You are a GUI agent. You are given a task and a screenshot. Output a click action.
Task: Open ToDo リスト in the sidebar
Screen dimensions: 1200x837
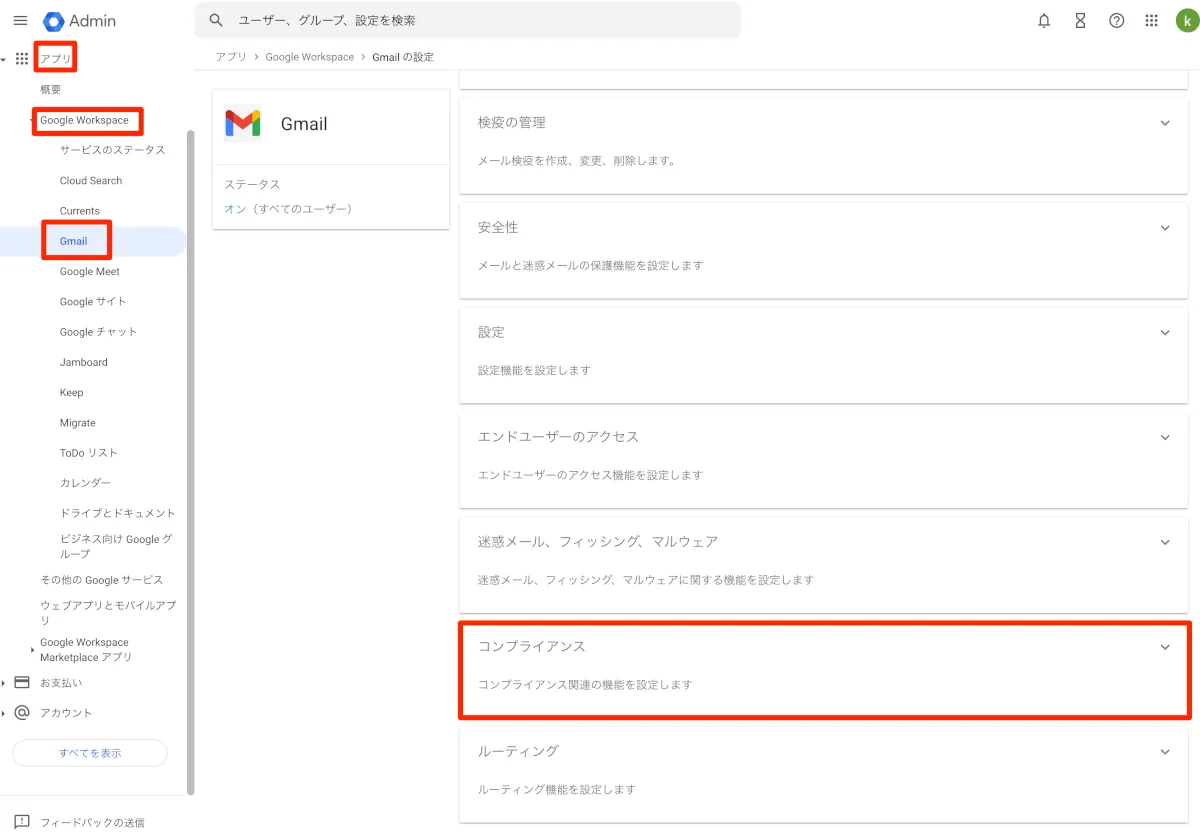point(89,453)
